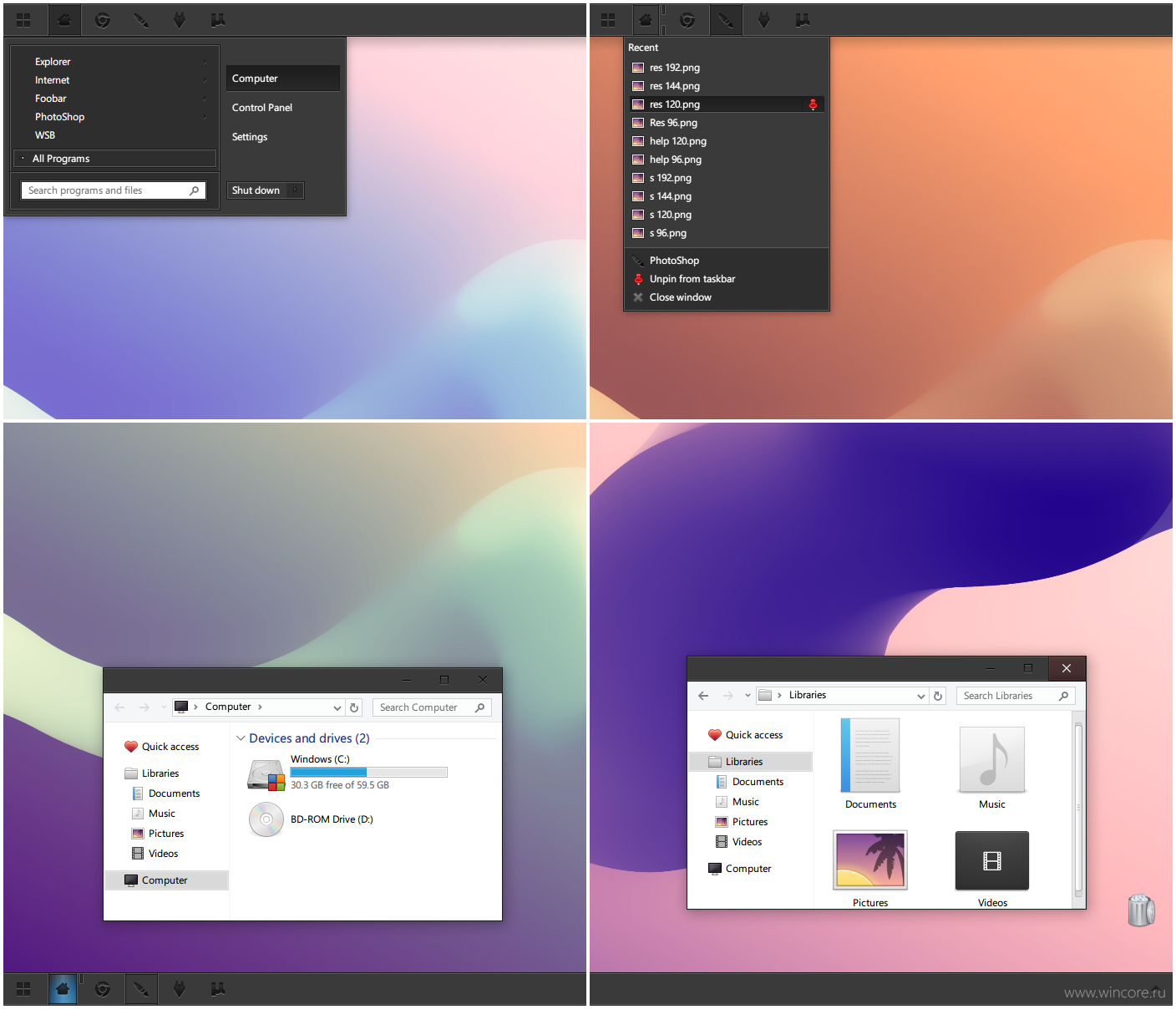Select Quick access in the Computer window sidebar
The width and height of the screenshot is (1176, 1009).
170,747
